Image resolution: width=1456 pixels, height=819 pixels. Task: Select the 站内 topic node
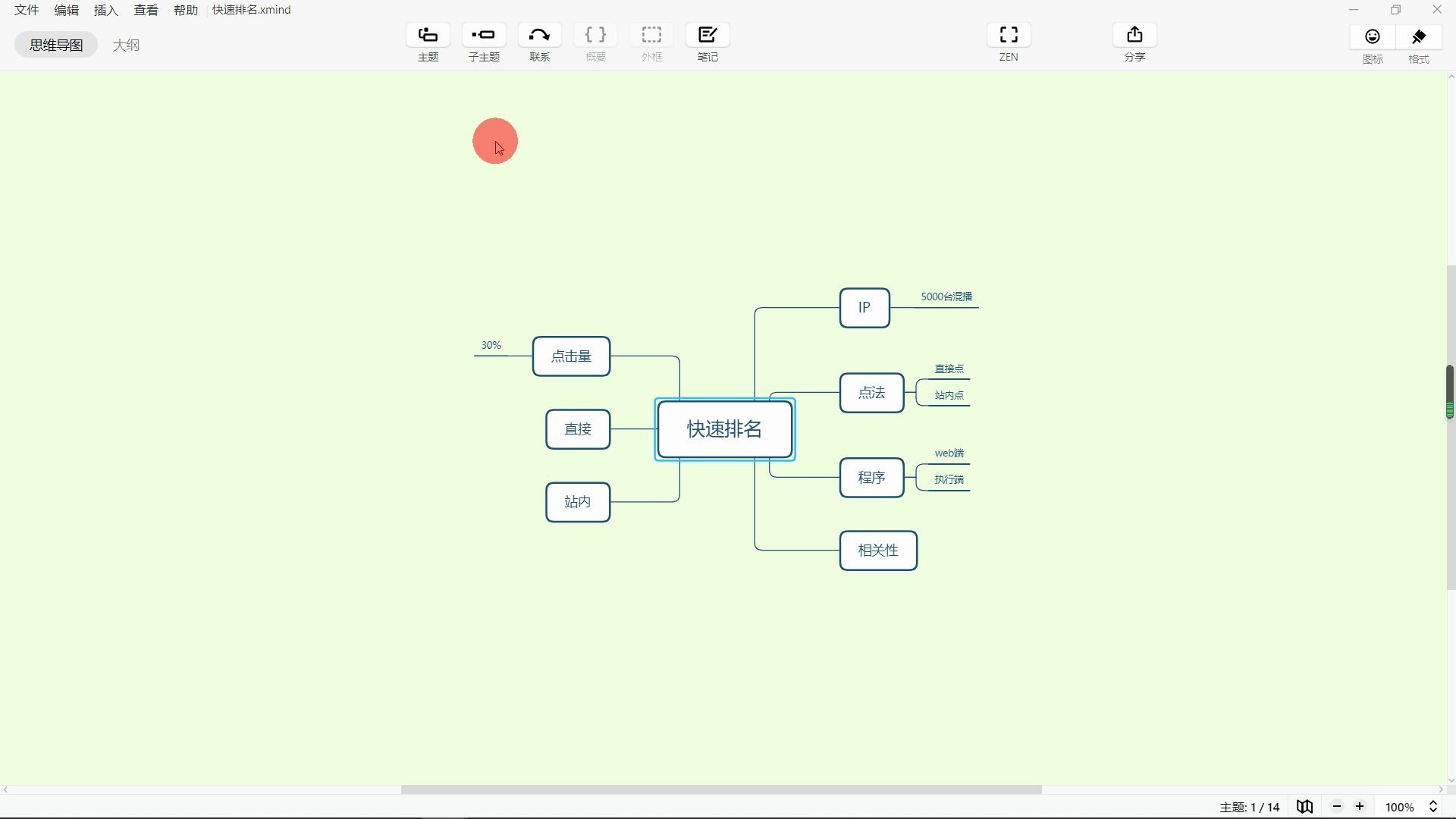pyautogui.click(x=578, y=502)
